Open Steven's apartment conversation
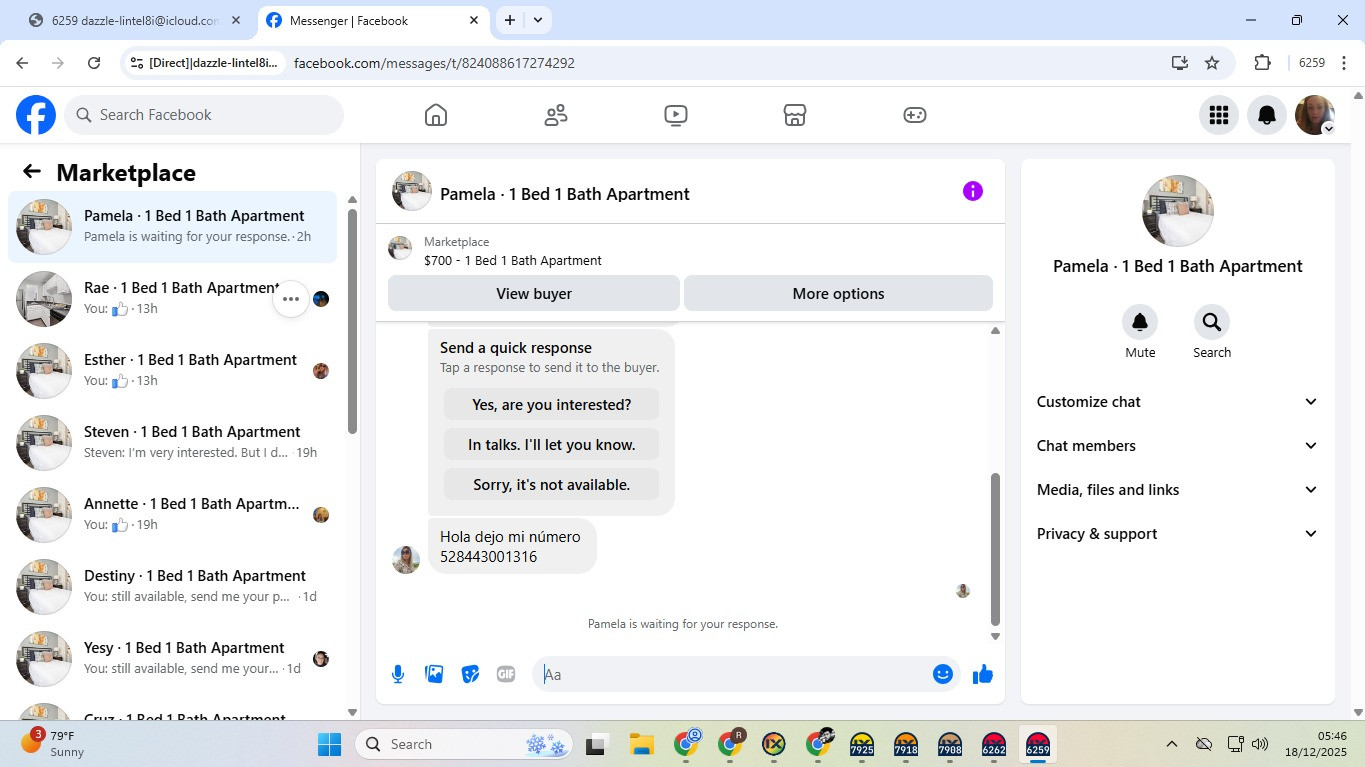1365x767 pixels. (173, 443)
